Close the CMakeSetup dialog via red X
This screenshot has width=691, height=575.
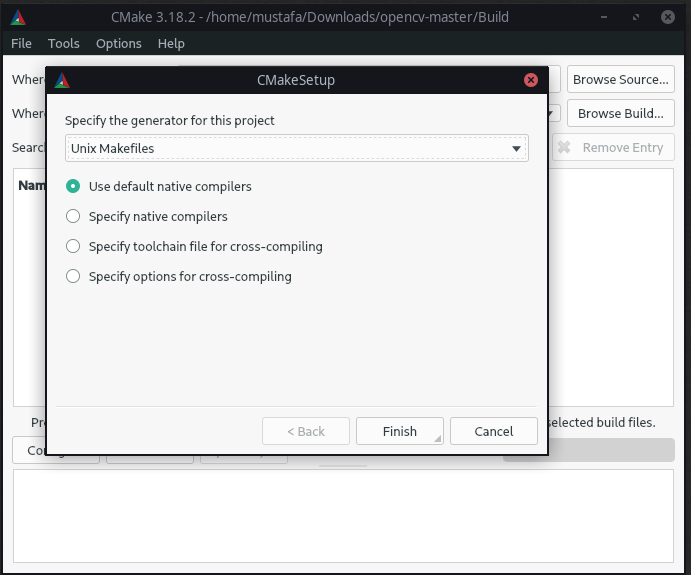coord(531,80)
